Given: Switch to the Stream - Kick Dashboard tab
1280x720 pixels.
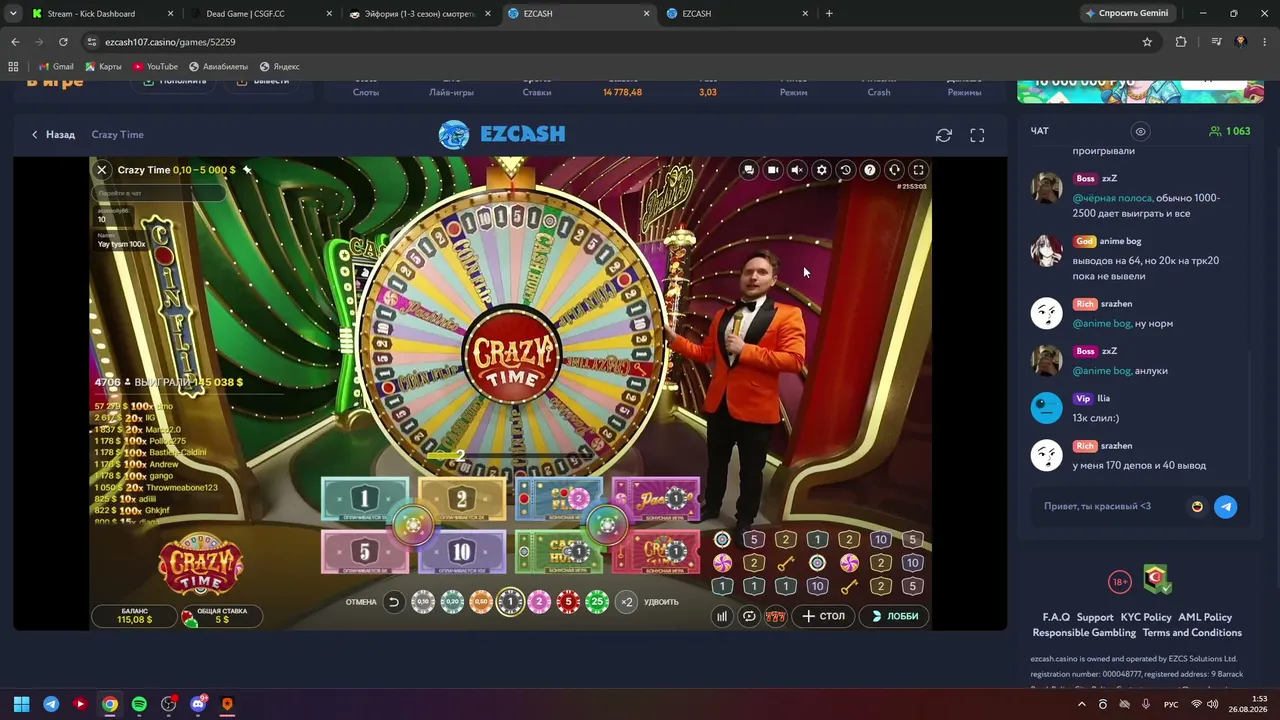Looking at the screenshot, I should click(x=100, y=13).
